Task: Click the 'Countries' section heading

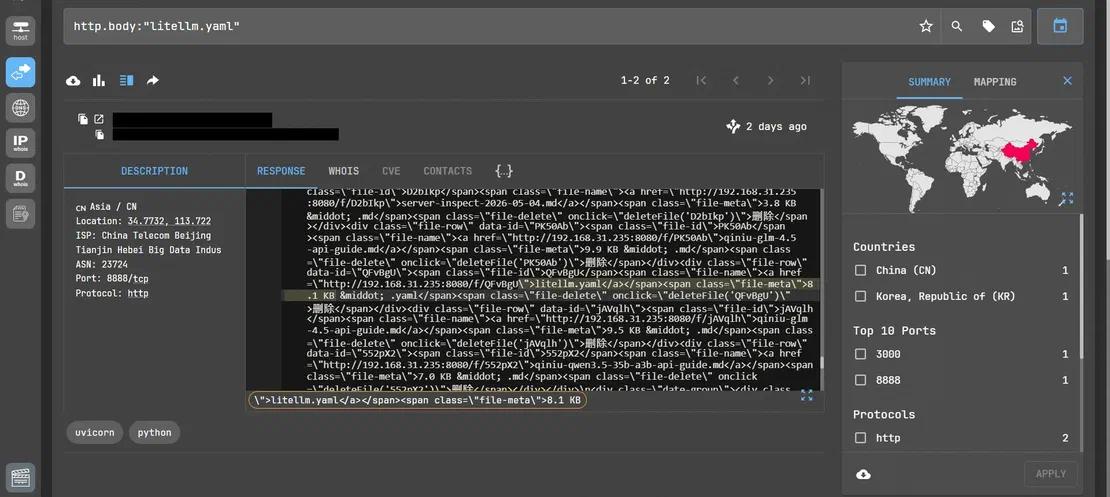Action: point(883,247)
